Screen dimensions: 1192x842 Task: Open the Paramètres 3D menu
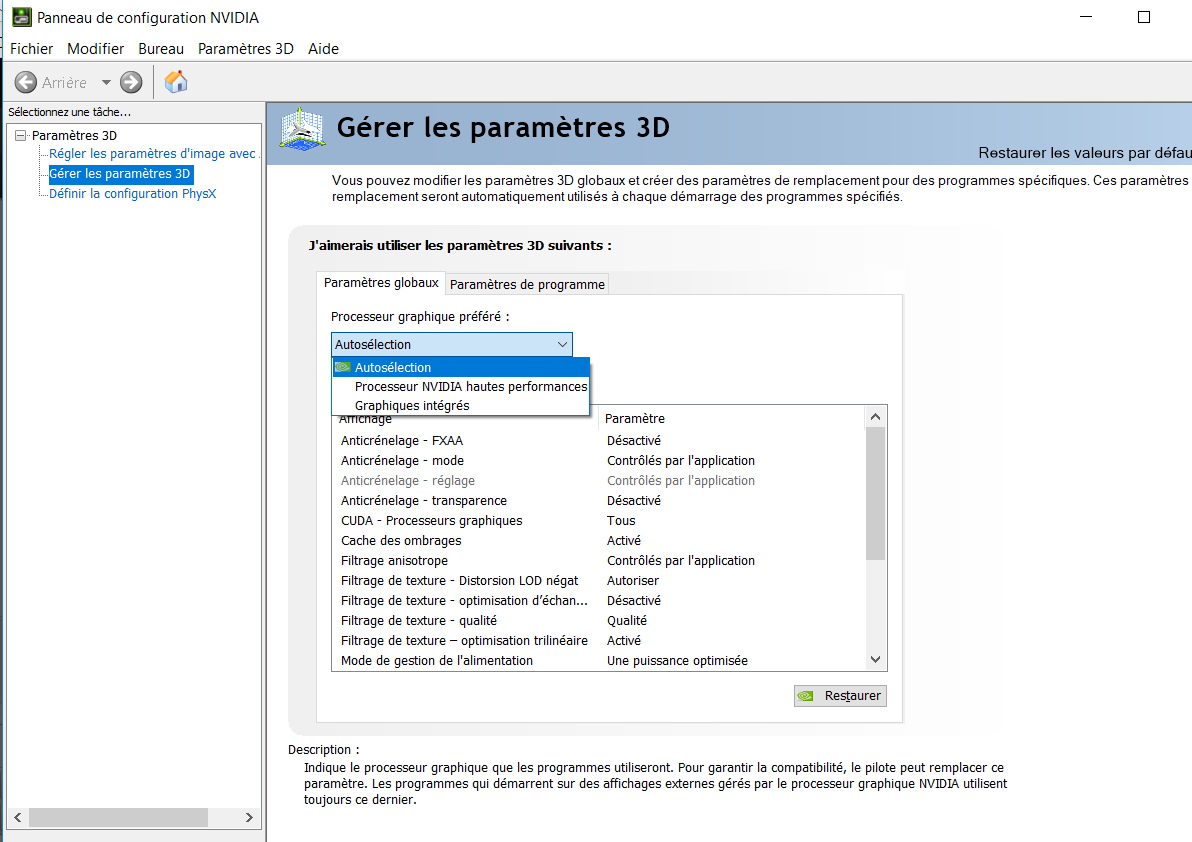[x=245, y=48]
